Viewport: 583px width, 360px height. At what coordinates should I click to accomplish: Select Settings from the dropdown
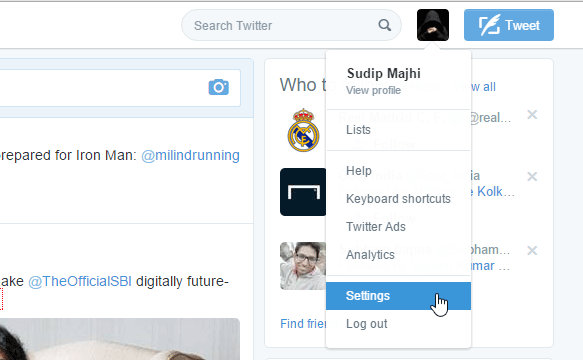[x=398, y=296]
